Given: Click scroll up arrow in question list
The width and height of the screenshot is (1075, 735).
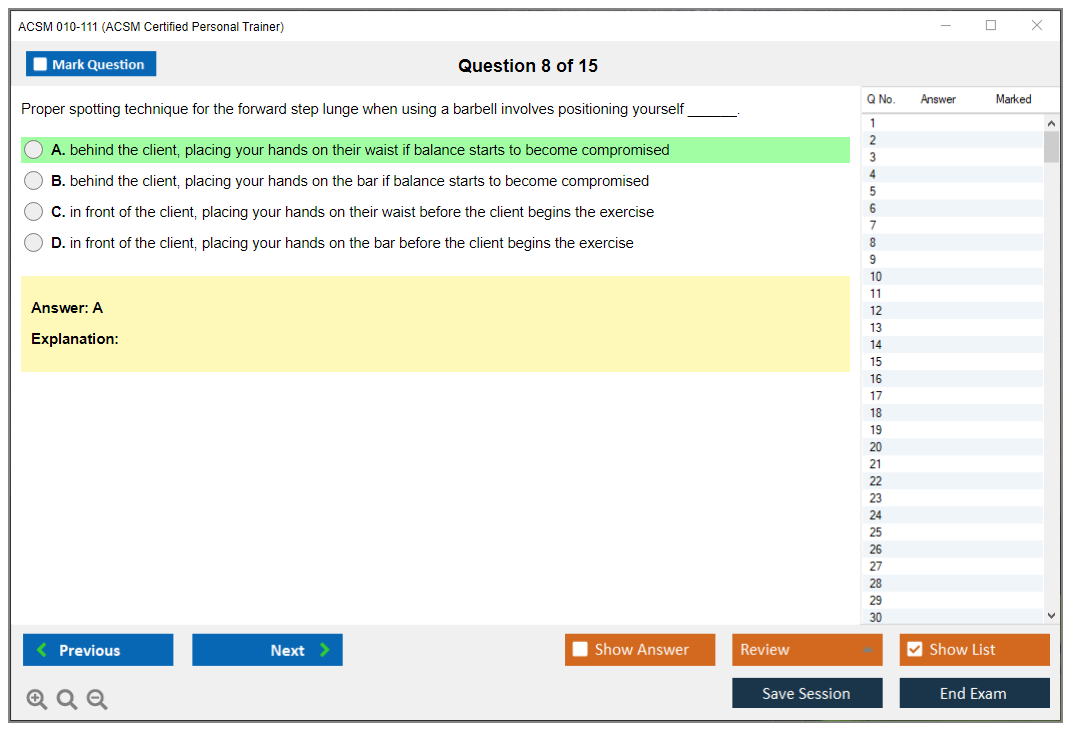Looking at the screenshot, I should coord(1050,123).
